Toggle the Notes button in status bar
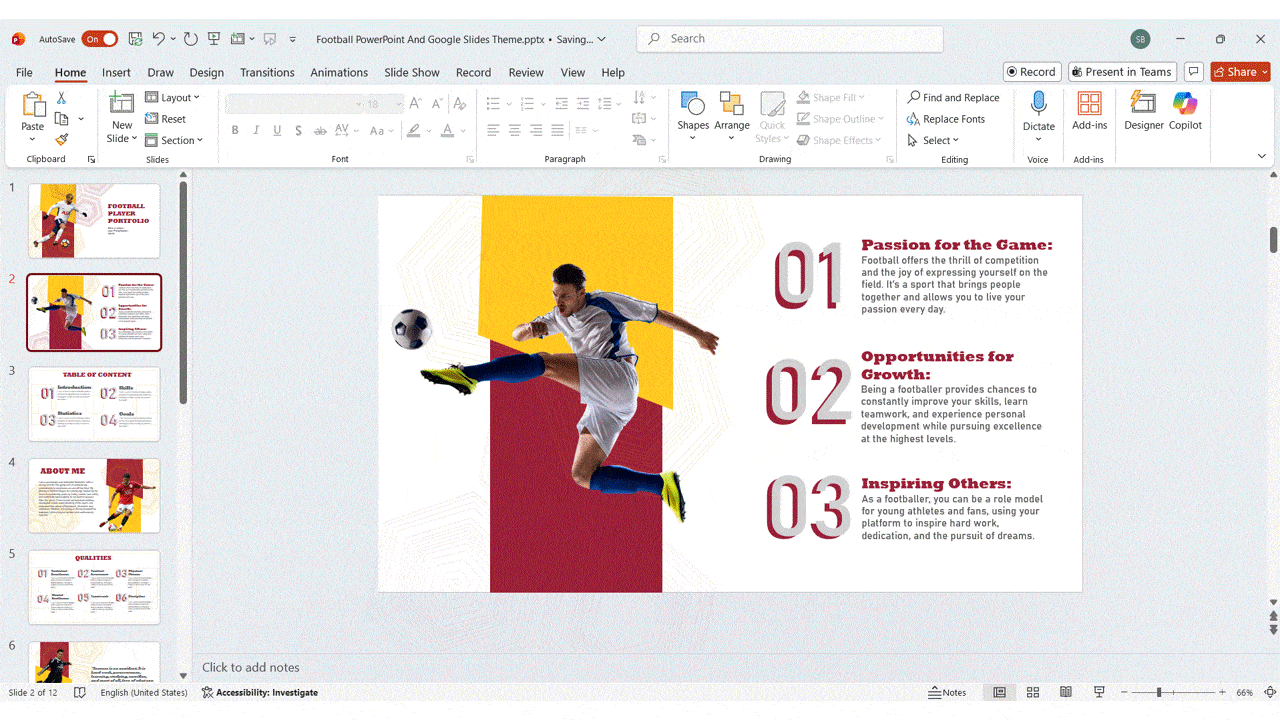The image size is (1280, 720). click(x=946, y=691)
